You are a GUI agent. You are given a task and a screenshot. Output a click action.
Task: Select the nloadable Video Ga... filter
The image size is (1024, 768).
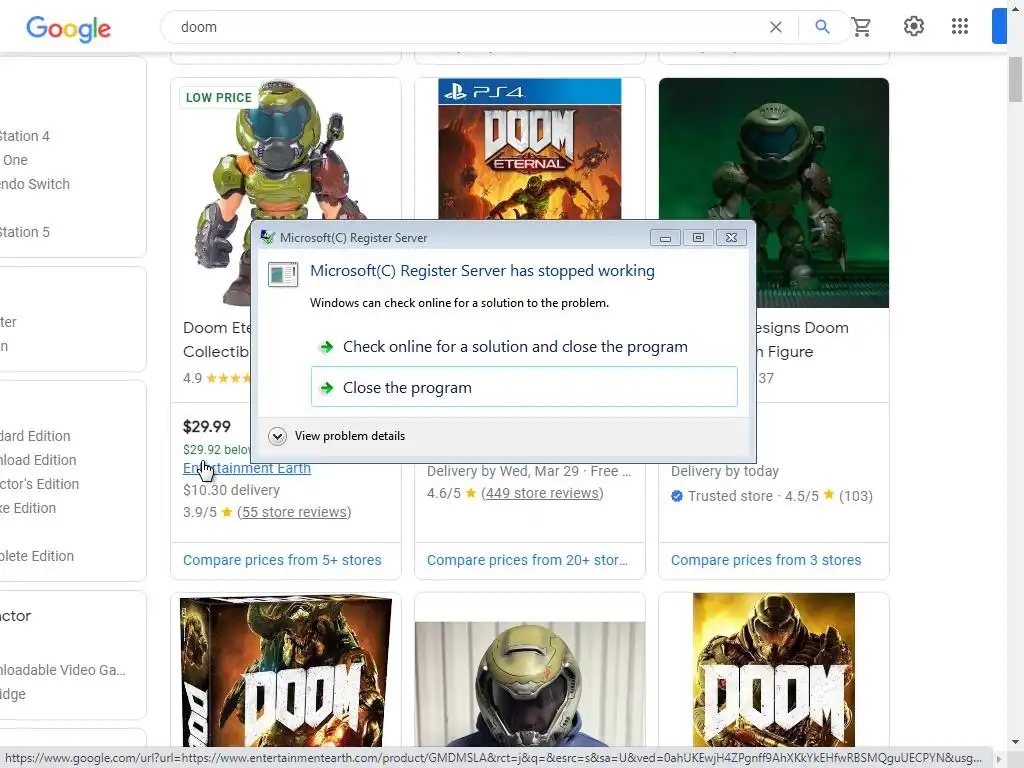pyautogui.click(x=63, y=670)
